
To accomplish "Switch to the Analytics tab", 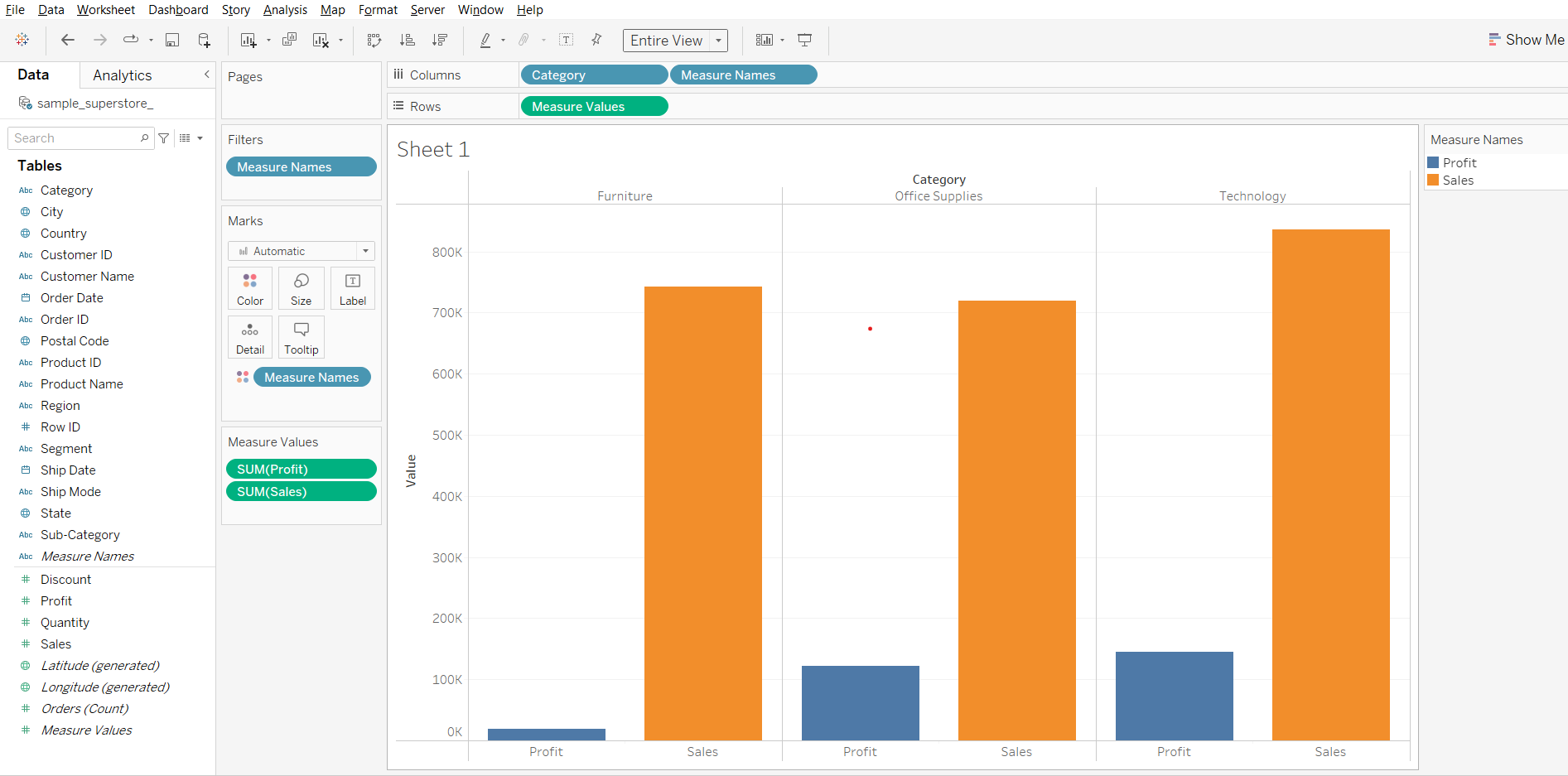I will pos(123,75).
